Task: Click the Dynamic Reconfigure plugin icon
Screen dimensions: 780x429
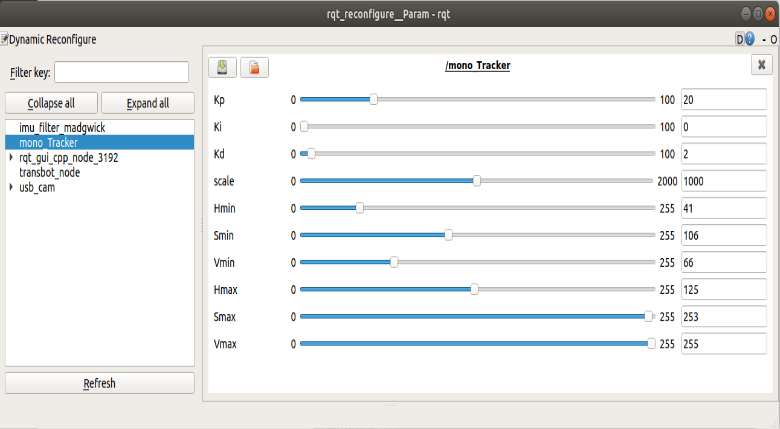Action: (4, 39)
